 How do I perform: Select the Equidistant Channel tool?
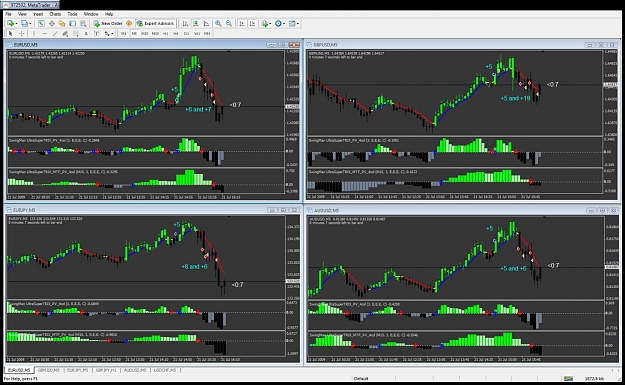65,33
